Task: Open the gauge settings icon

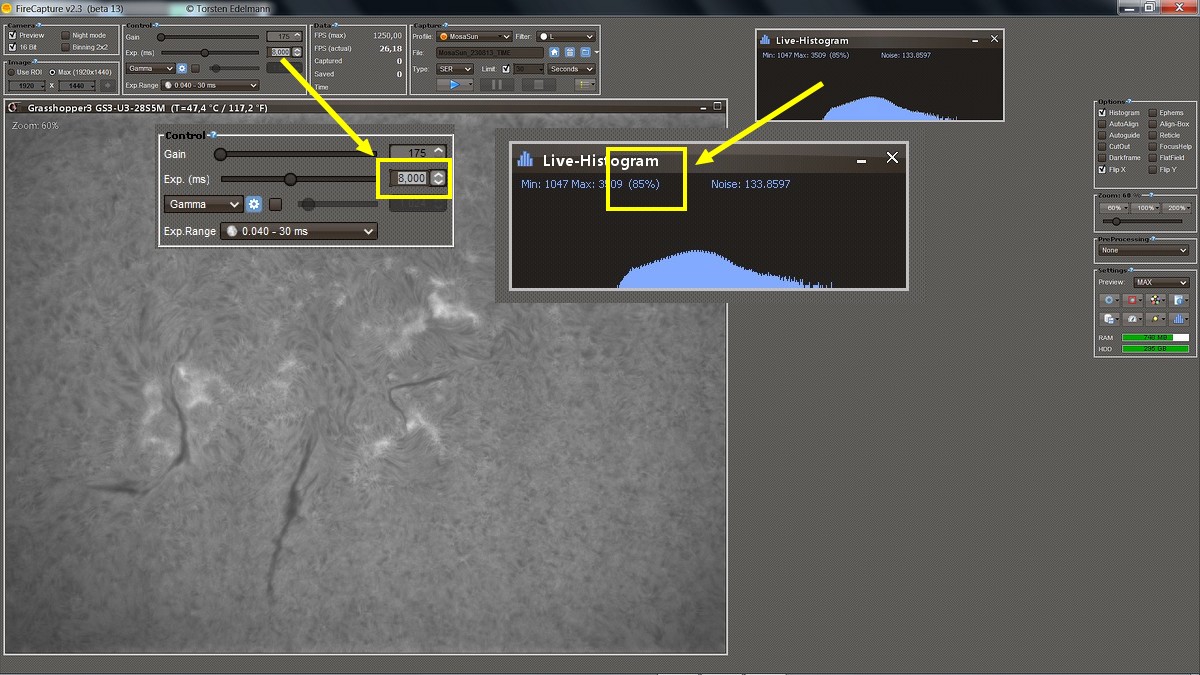Action: [x=1132, y=319]
